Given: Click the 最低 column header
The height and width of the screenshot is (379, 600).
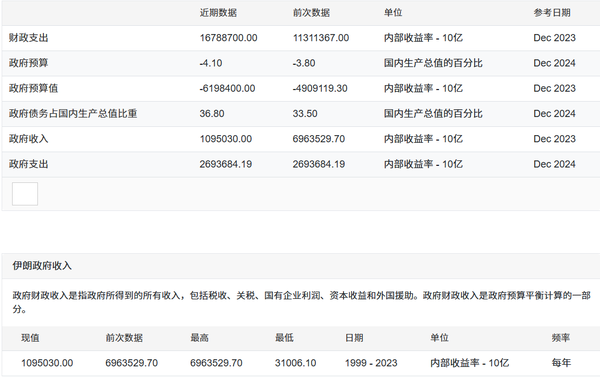Looking at the screenshot, I should coord(284,338).
